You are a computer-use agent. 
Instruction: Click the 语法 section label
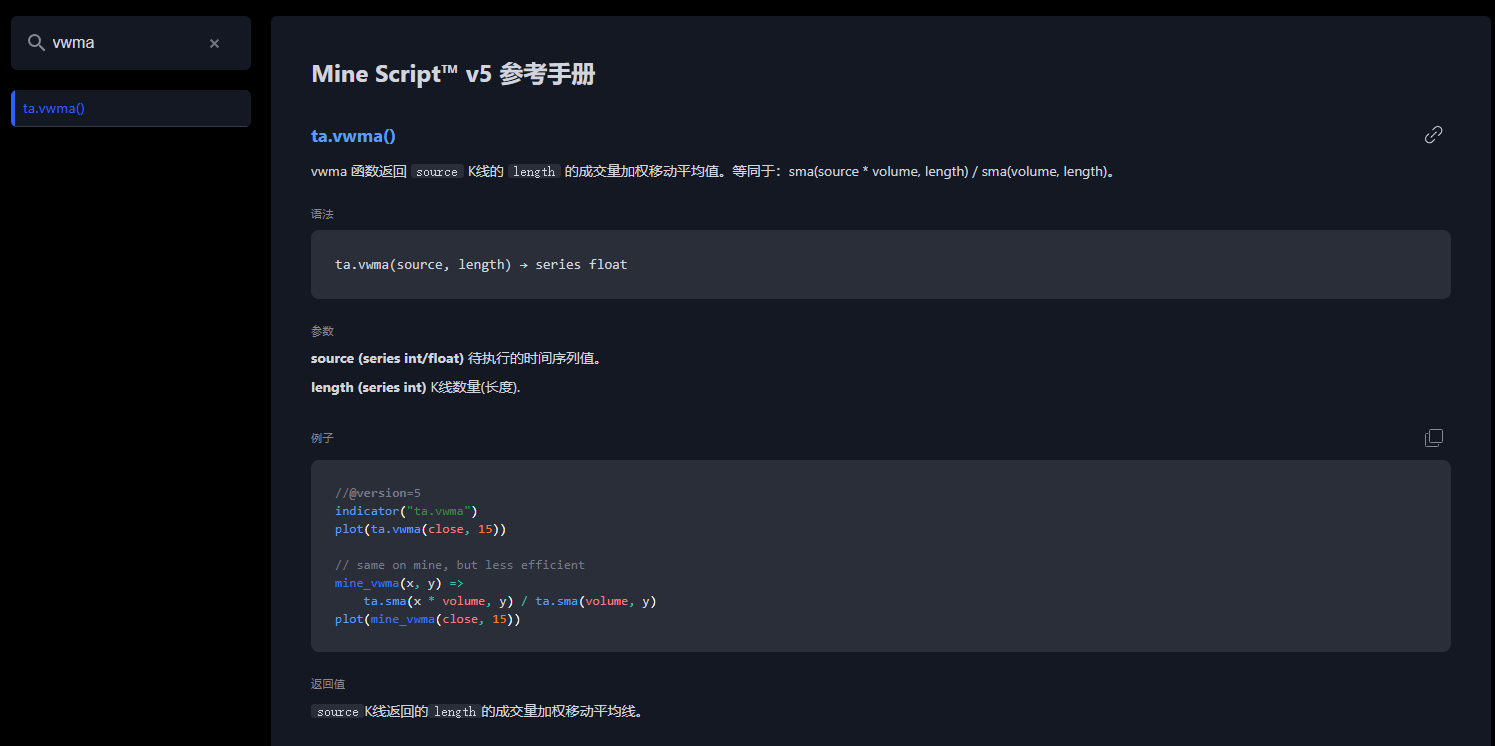point(322,214)
